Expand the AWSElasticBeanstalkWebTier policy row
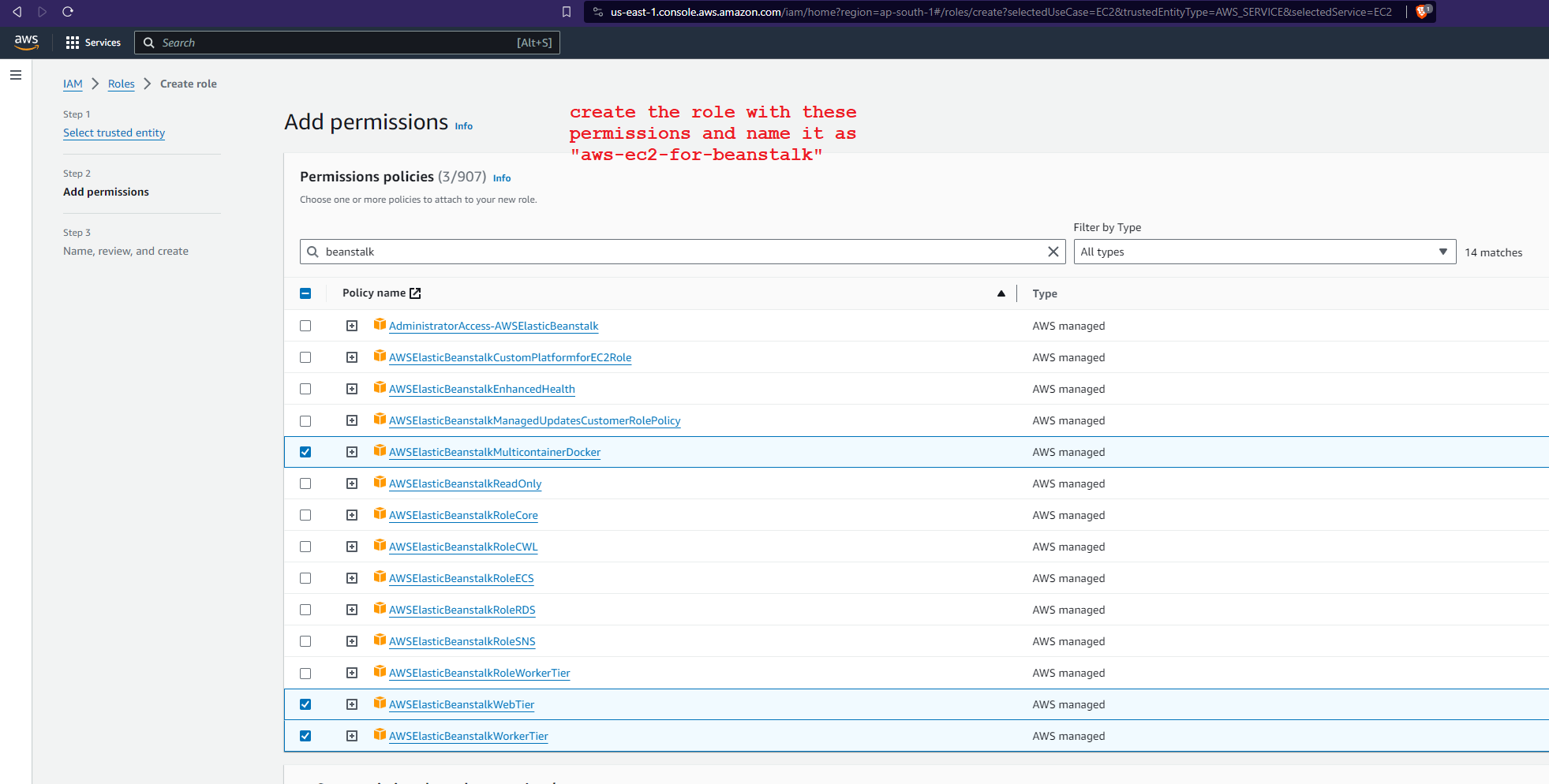The width and height of the screenshot is (1549, 784). [x=352, y=704]
